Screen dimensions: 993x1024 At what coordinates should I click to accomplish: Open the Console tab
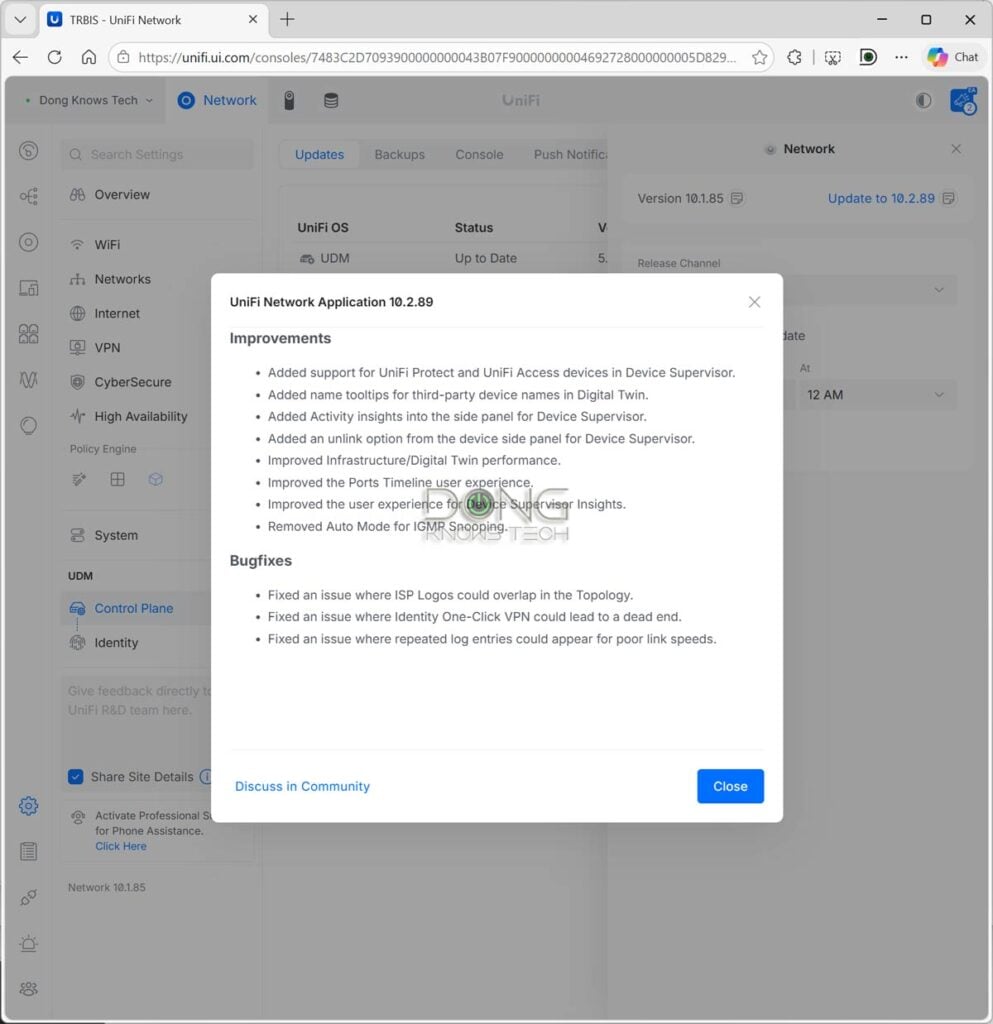tap(478, 154)
